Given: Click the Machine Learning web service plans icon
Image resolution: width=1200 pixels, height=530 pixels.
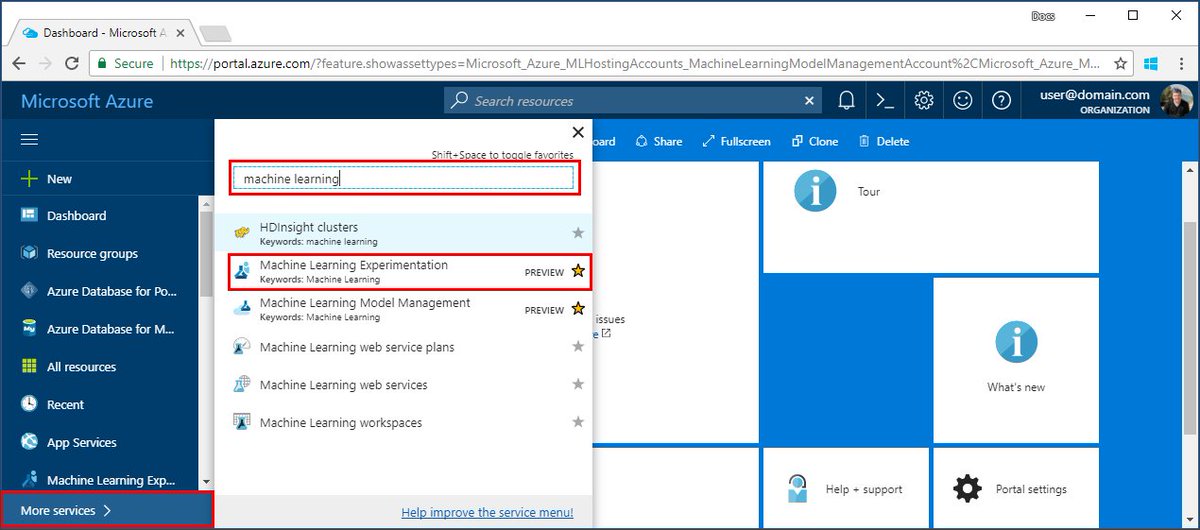Looking at the screenshot, I should pyautogui.click(x=242, y=347).
